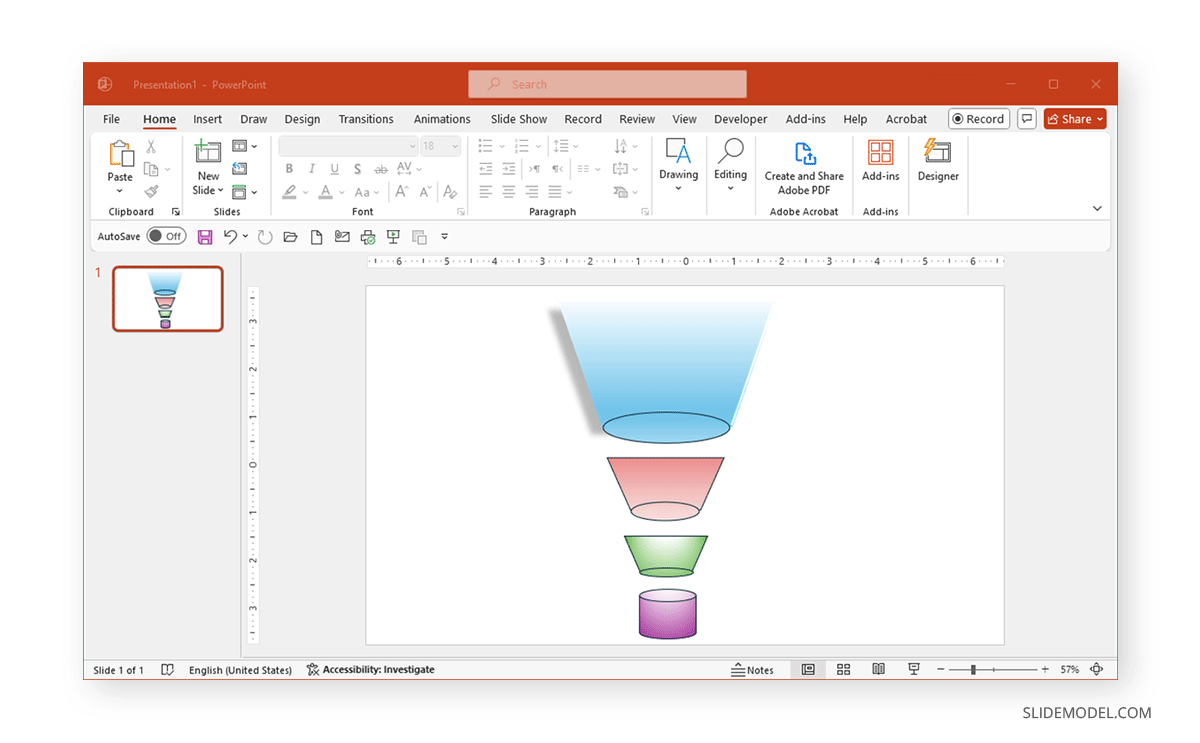Click the Paste clipboard icon

click(120, 153)
